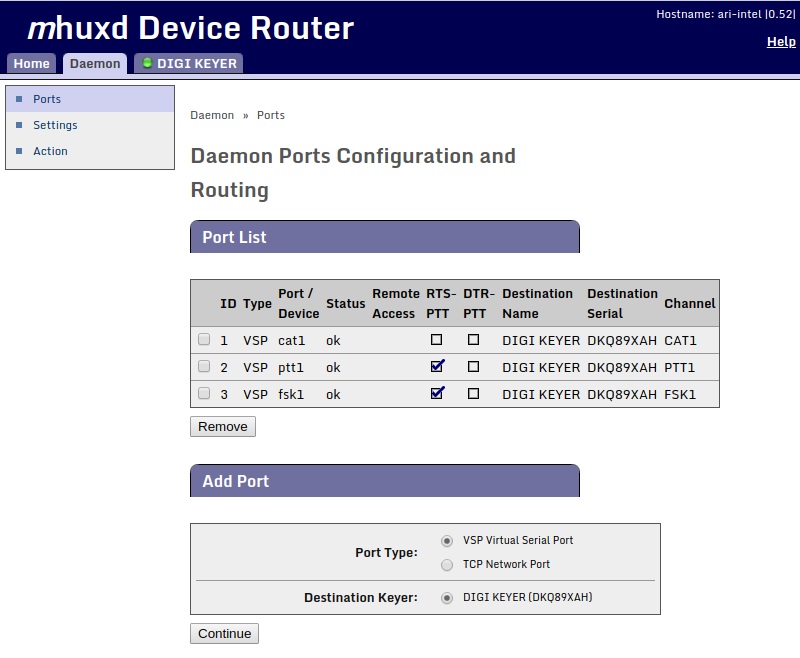Click DIGI KEYER name in the fsk1 row

[541, 395]
